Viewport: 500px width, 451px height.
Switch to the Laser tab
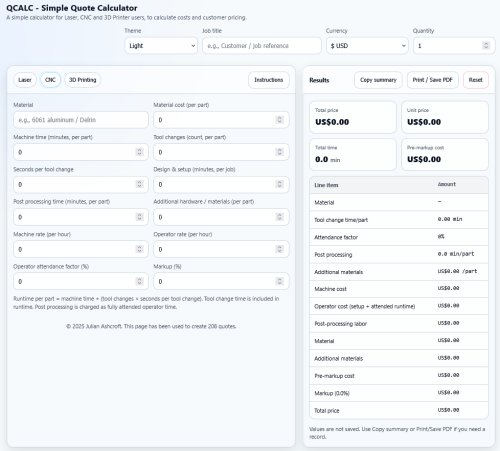(x=25, y=80)
